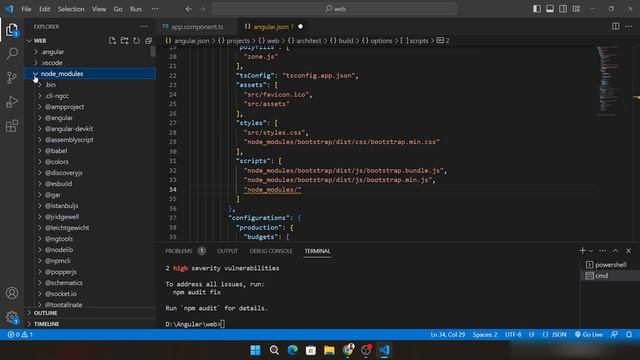This screenshot has height=360, width=640.
Task: Open the Manage gear icon
Action: point(12,317)
